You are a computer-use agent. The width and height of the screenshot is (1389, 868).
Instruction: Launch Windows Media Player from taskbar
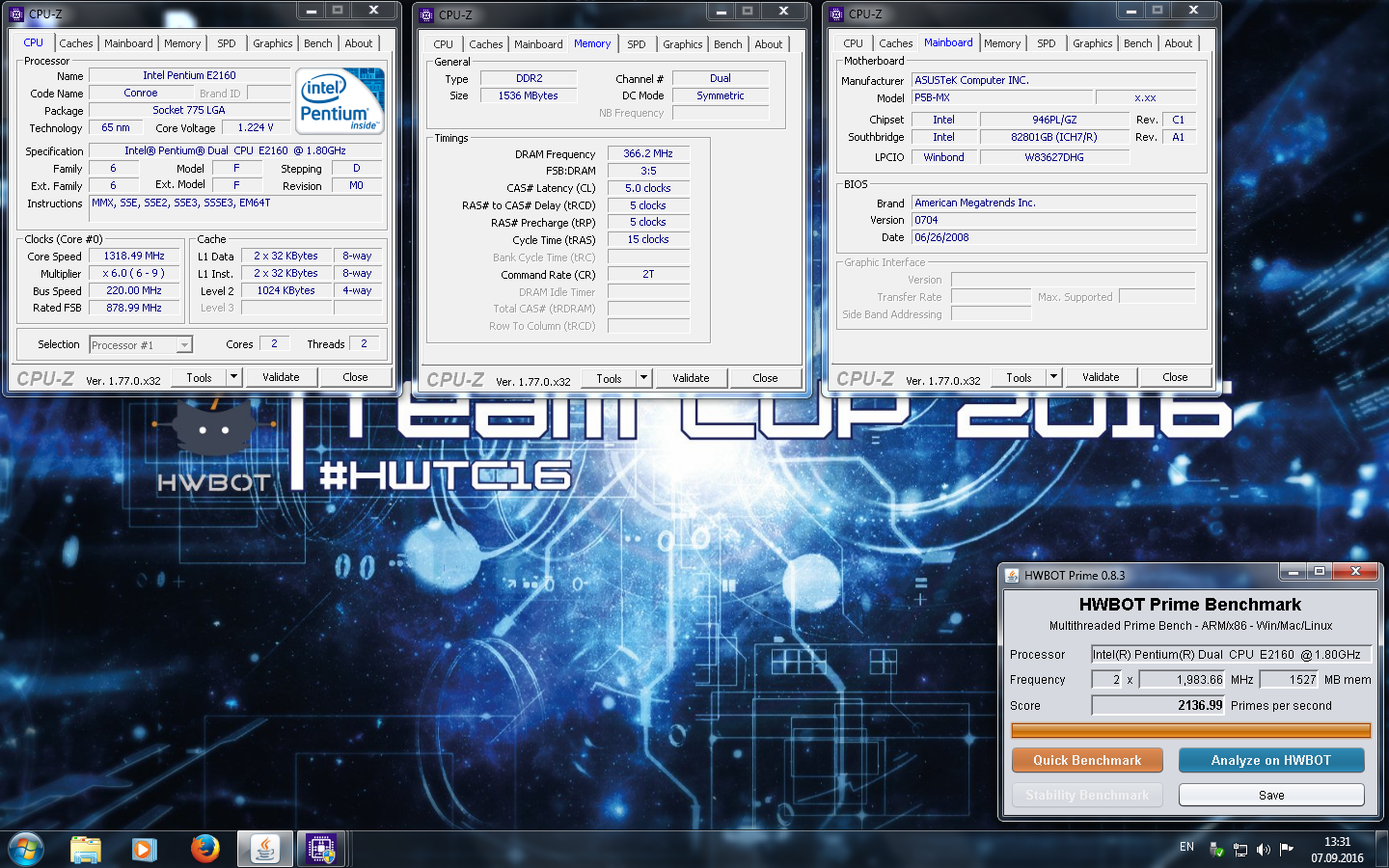(x=145, y=850)
